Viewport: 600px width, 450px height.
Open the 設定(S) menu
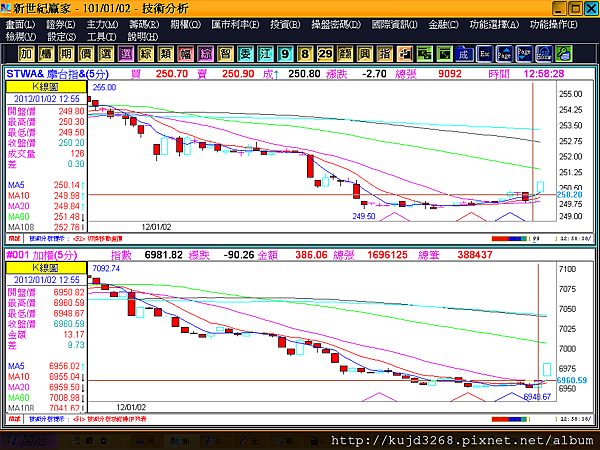coord(61,37)
